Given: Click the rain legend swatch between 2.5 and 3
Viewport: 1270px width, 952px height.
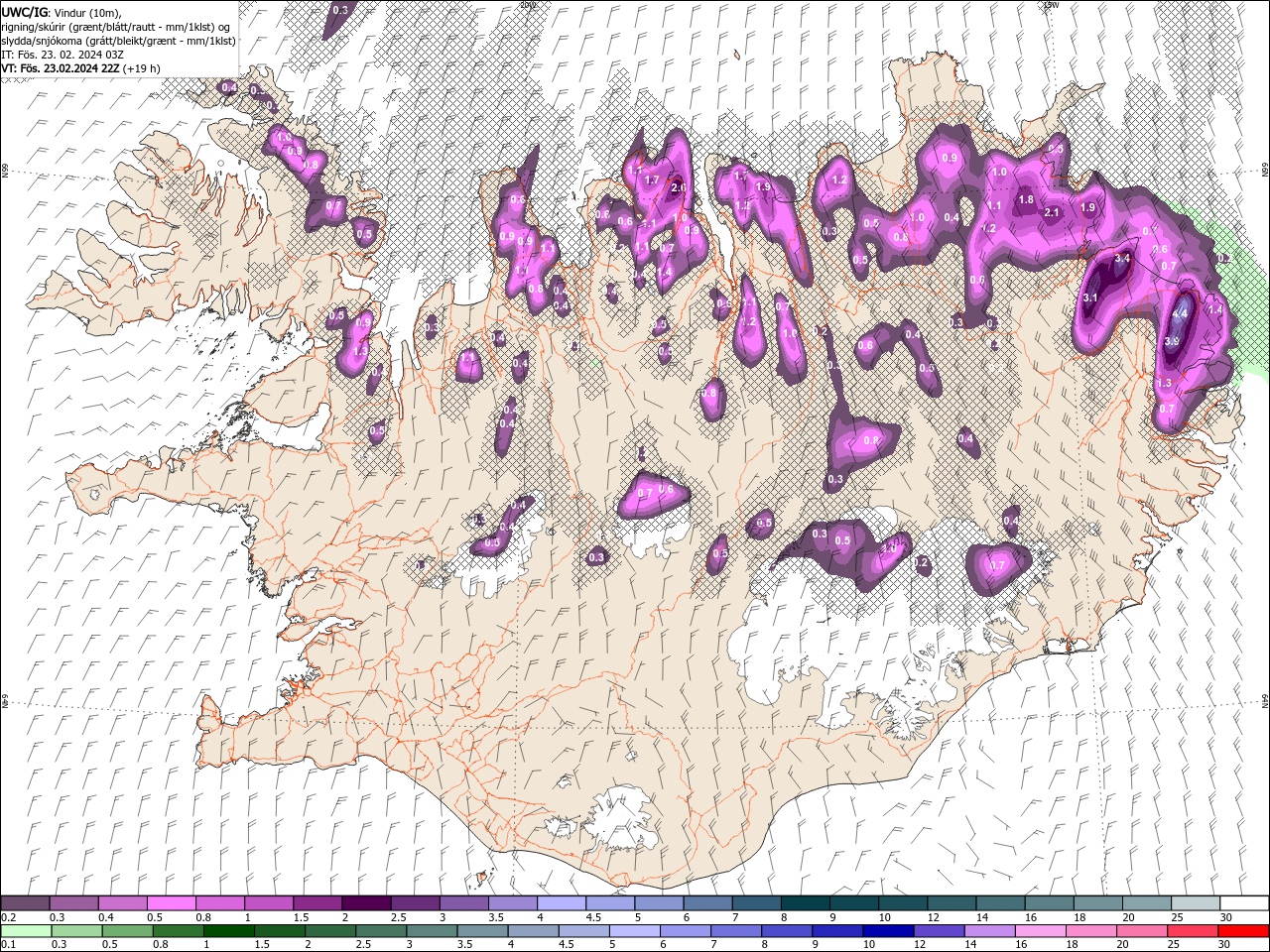Looking at the screenshot, I should [x=380, y=931].
